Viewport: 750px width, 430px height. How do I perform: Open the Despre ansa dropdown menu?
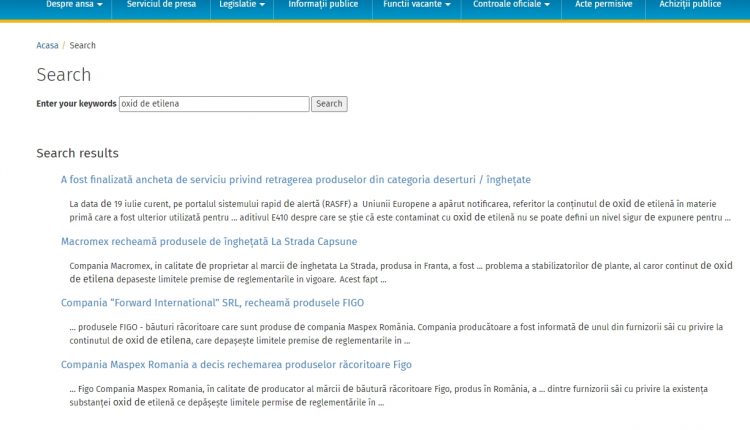point(74,4)
